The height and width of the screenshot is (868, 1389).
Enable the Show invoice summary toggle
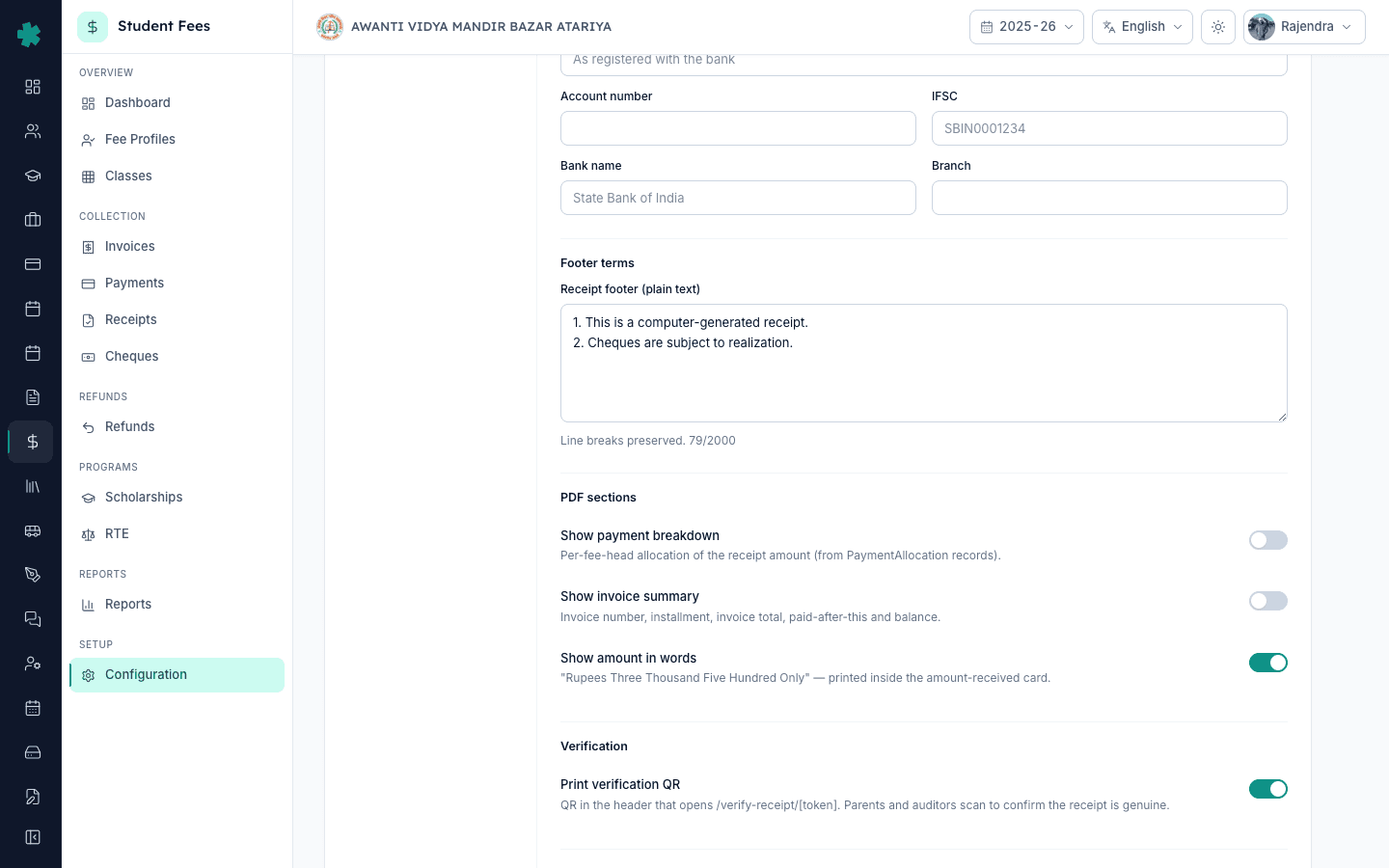click(1267, 601)
